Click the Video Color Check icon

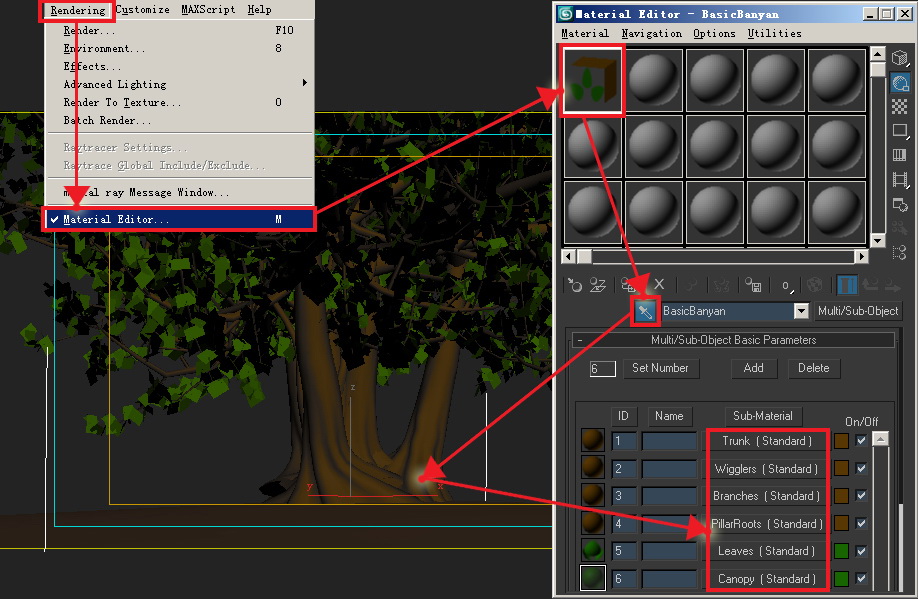point(900,155)
